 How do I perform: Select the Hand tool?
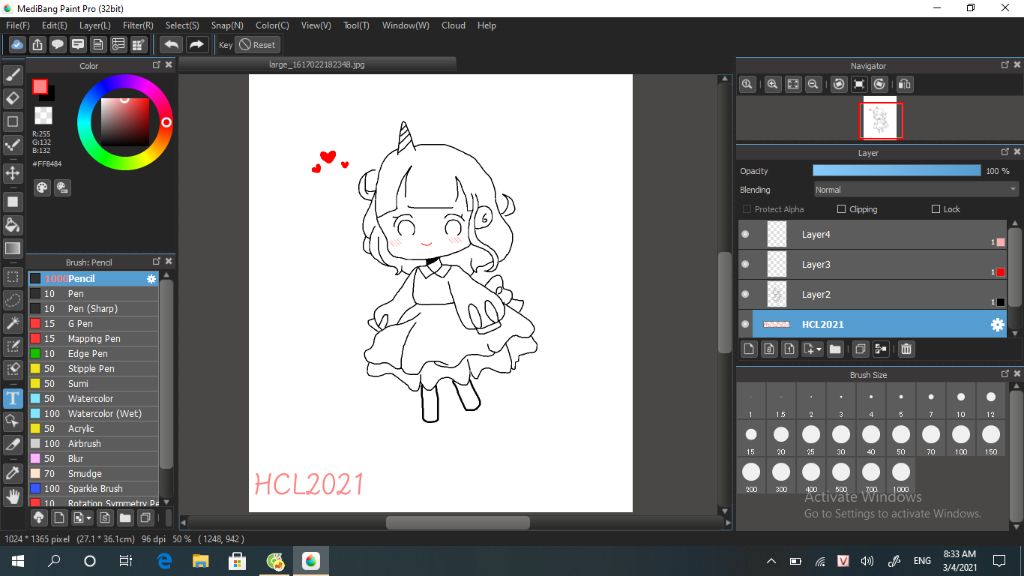click(12, 497)
